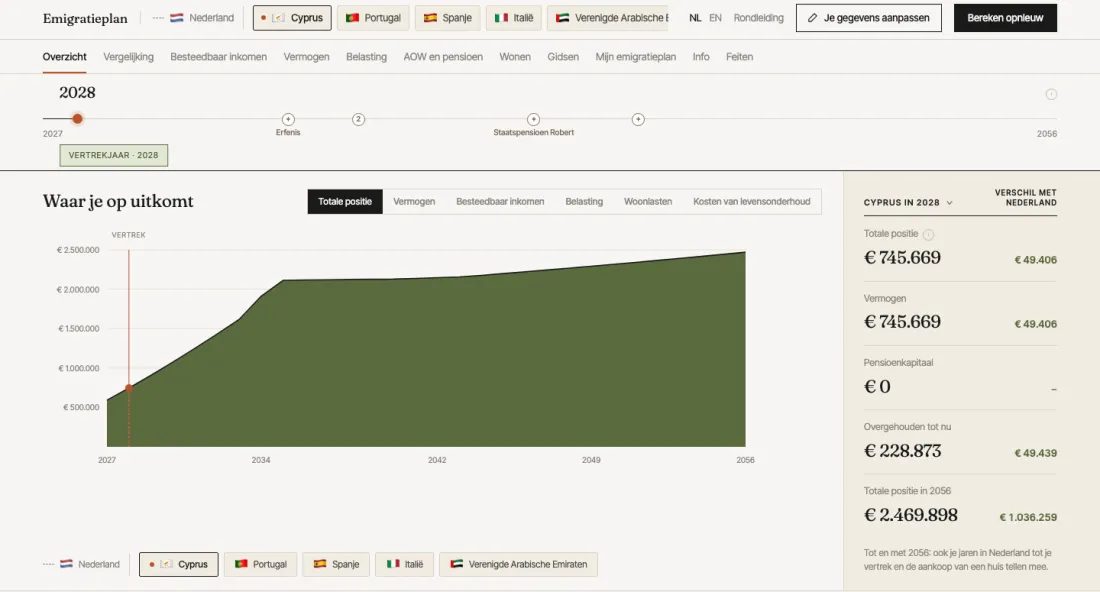Select the Totale positie chart view
1100x592 pixels.
pos(345,201)
